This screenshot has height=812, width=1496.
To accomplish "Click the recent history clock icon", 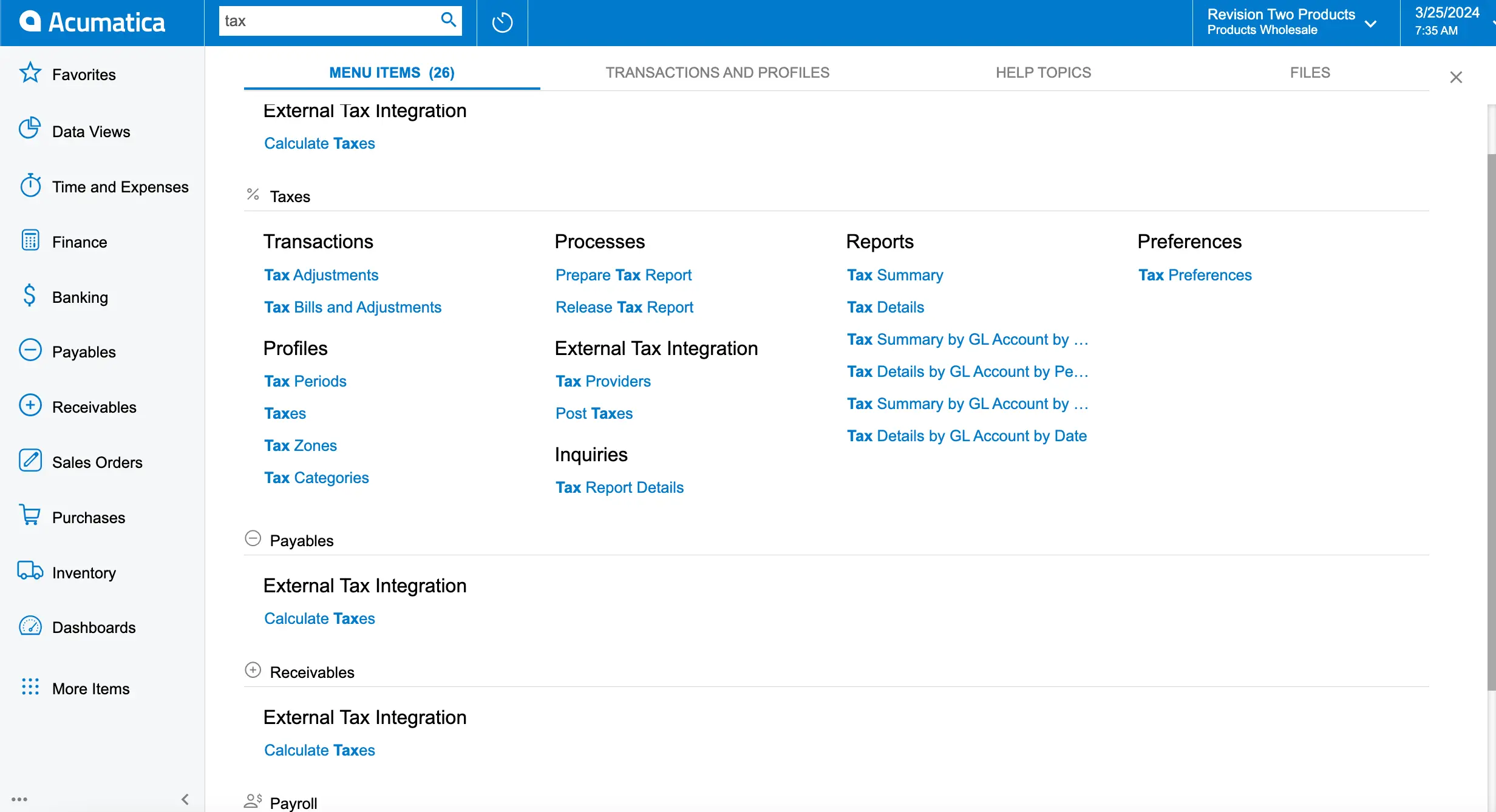I will [x=501, y=22].
